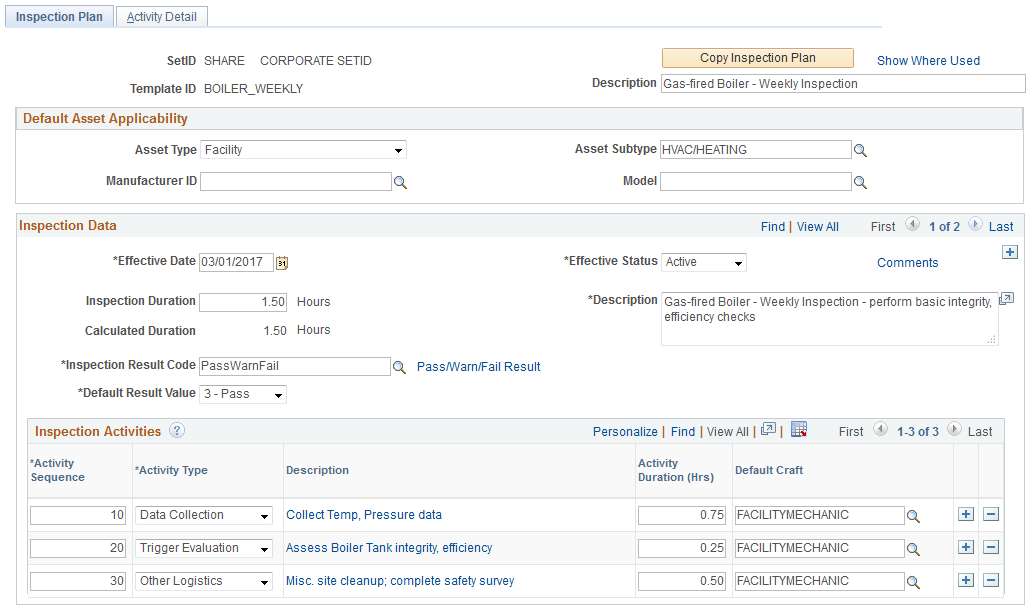The image size is (1032, 611).
Task: Click Find link in Inspection Data header
Action: 773,226
